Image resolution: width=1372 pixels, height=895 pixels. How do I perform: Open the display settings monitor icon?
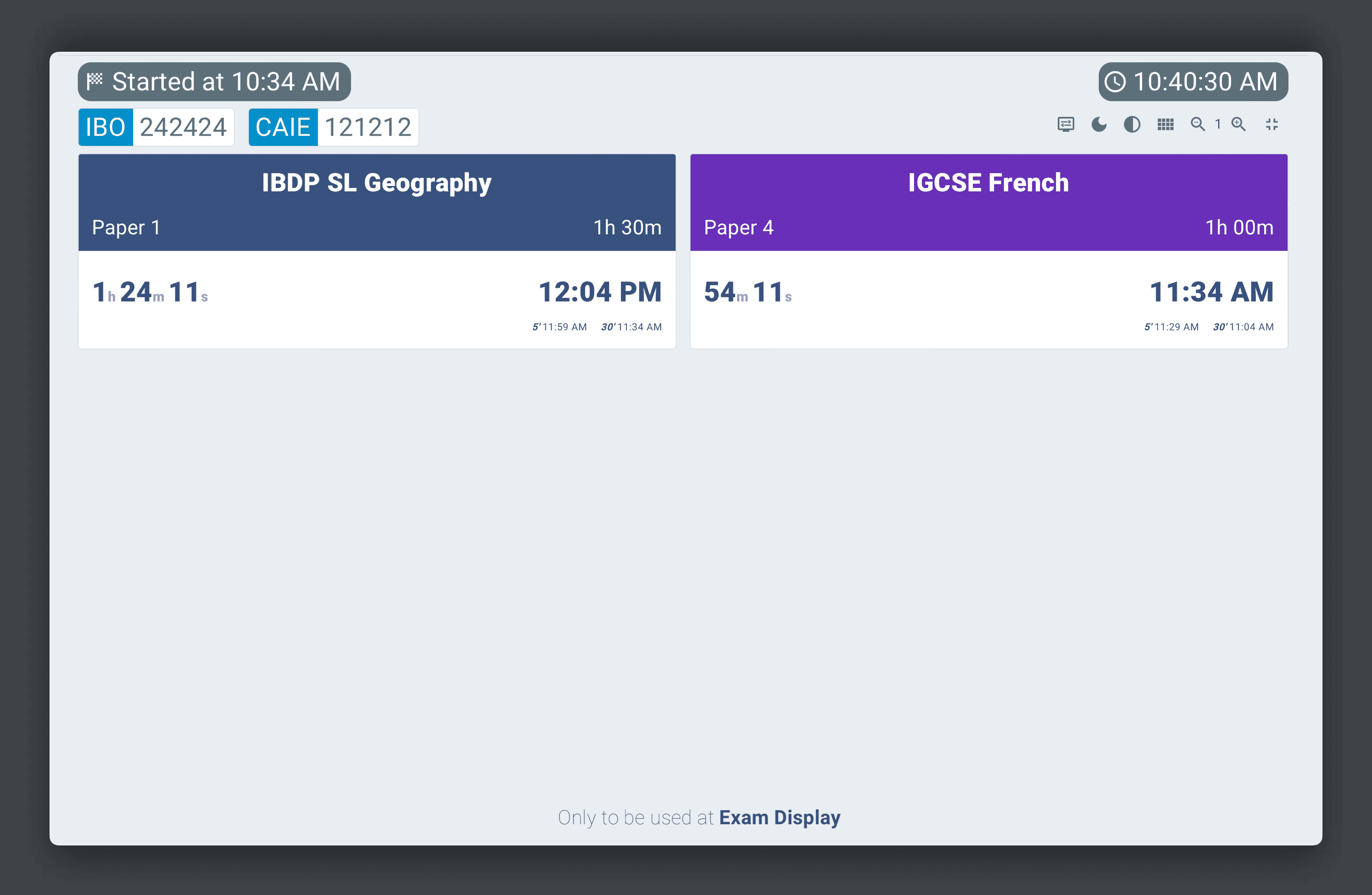pyautogui.click(x=1066, y=125)
